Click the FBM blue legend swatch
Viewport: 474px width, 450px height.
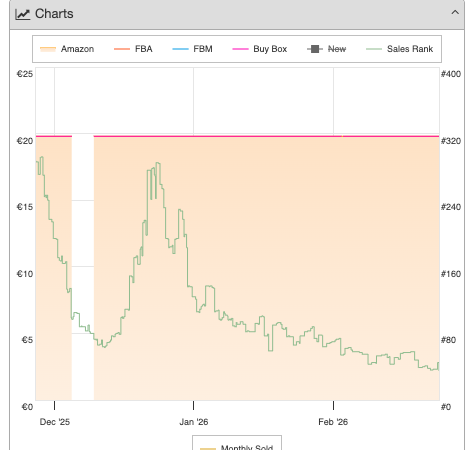click(180, 49)
